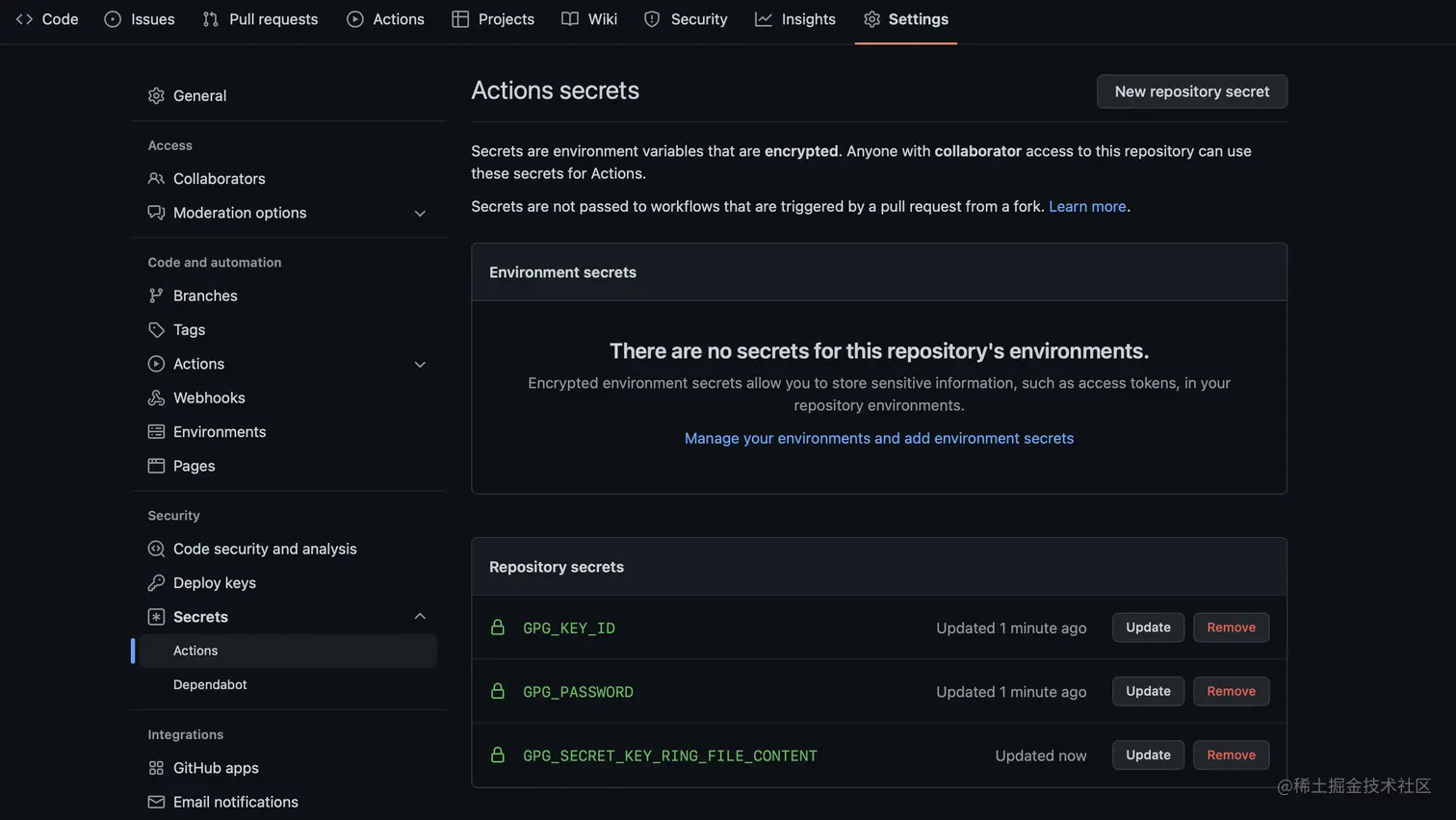Open the Projects tab
The width and height of the screenshot is (1456, 820).
coord(493,19)
